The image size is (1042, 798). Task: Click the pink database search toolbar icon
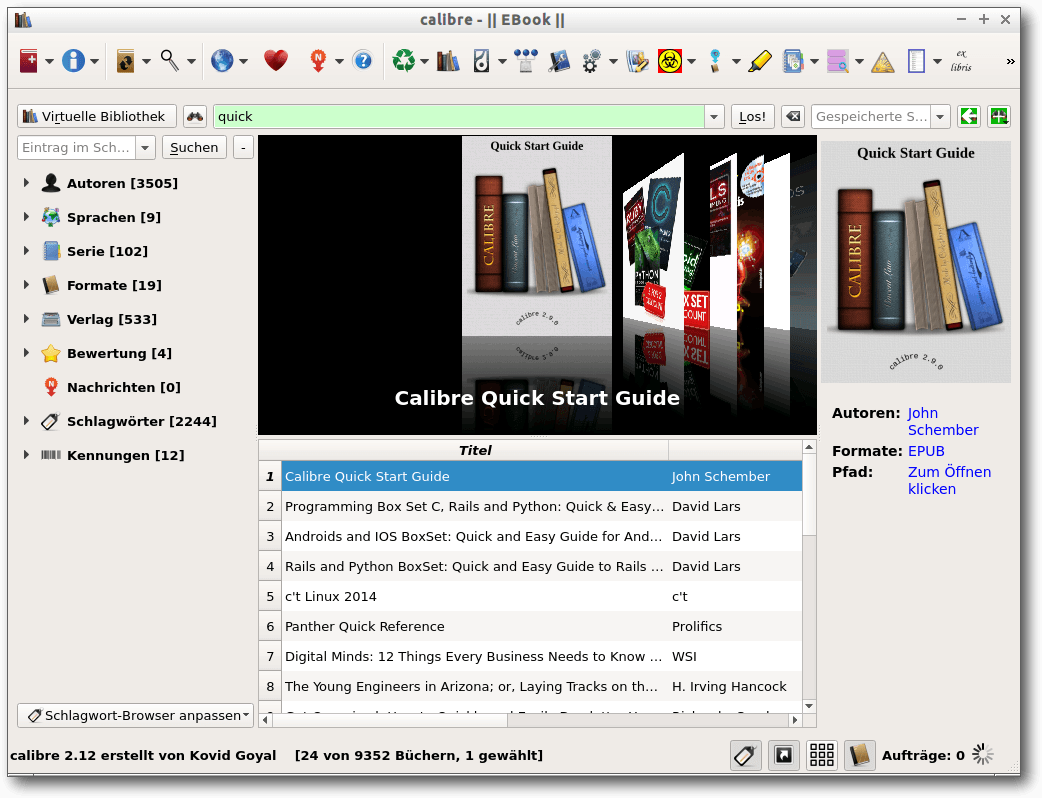837,61
